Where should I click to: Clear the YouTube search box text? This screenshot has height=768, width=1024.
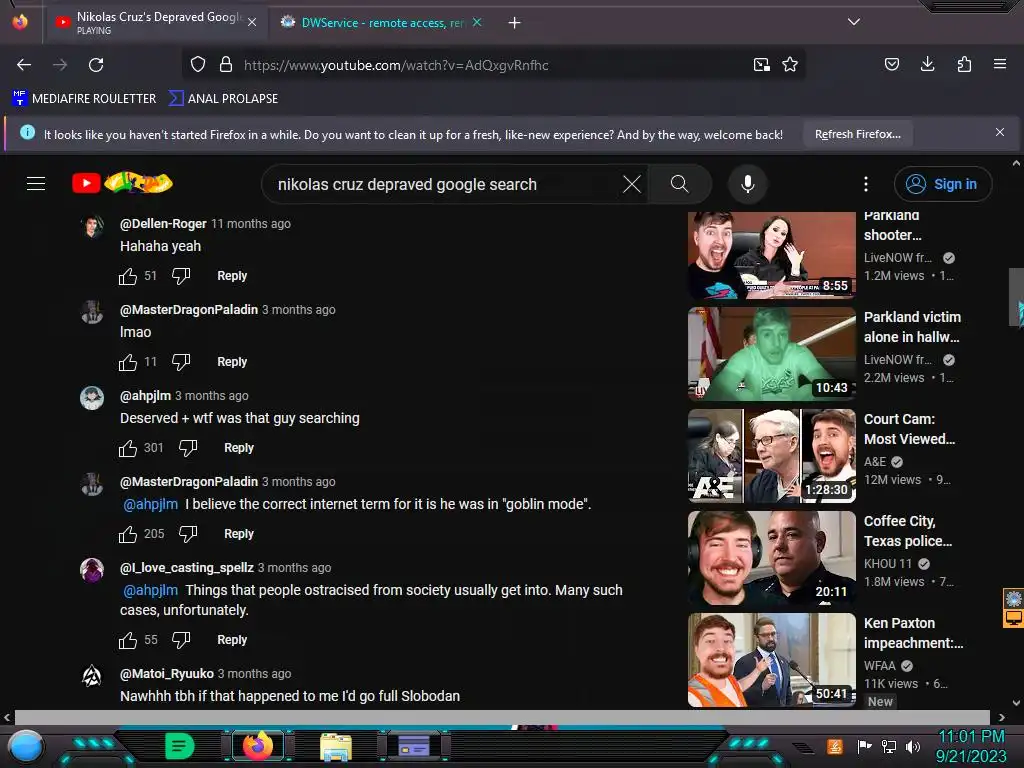(632, 184)
